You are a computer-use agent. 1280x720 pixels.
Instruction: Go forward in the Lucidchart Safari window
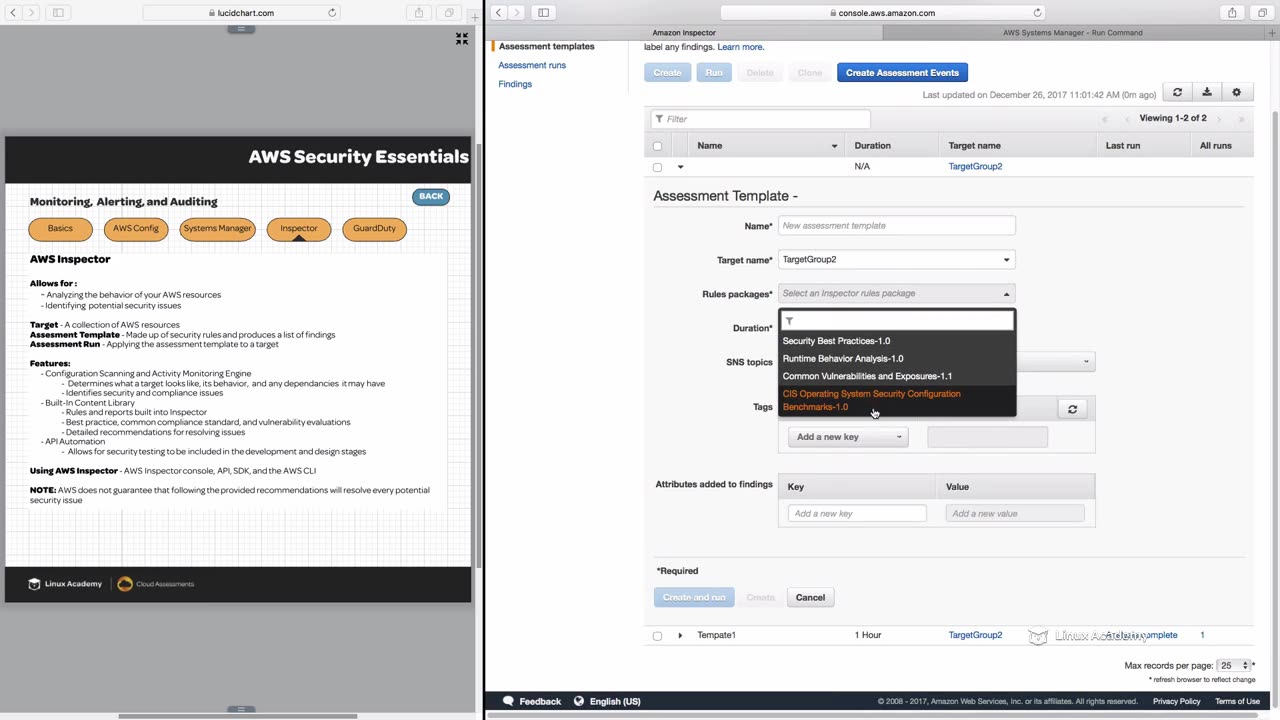pyautogui.click(x=31, y=13)
